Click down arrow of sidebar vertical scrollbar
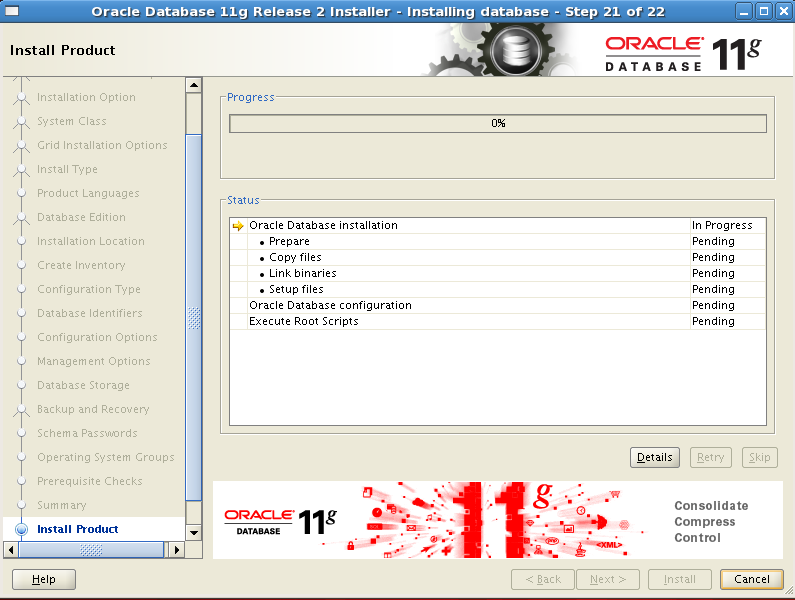 [x=194, y=533]
